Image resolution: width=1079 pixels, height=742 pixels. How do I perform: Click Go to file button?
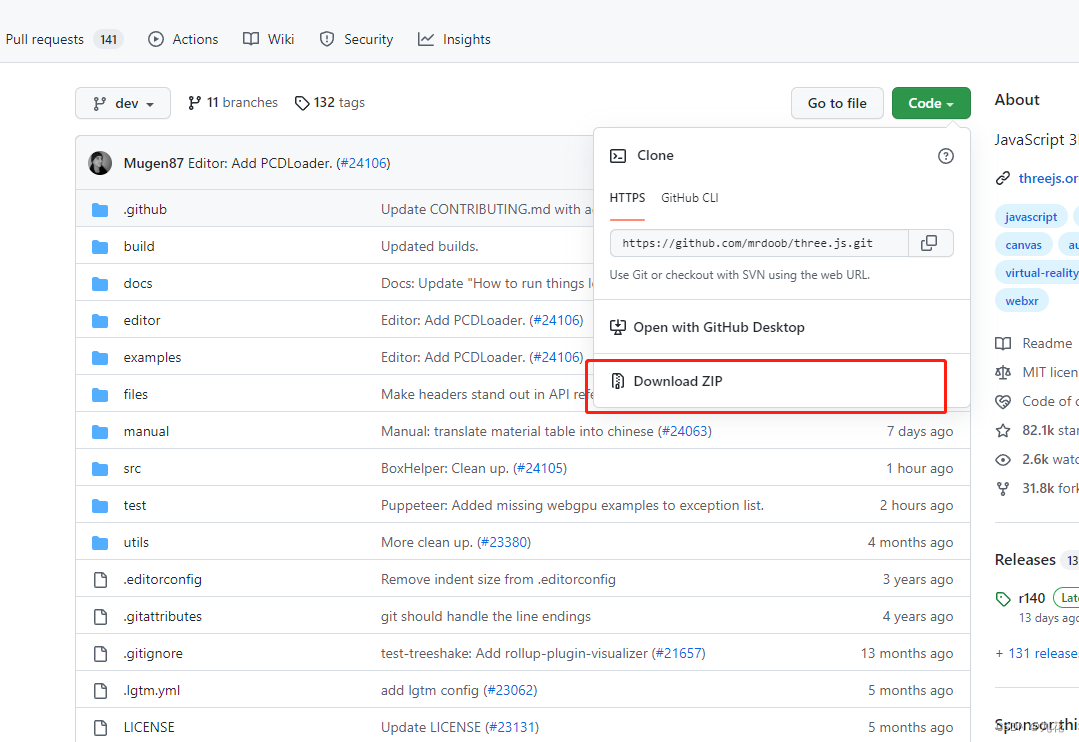[x=837, y=103]
